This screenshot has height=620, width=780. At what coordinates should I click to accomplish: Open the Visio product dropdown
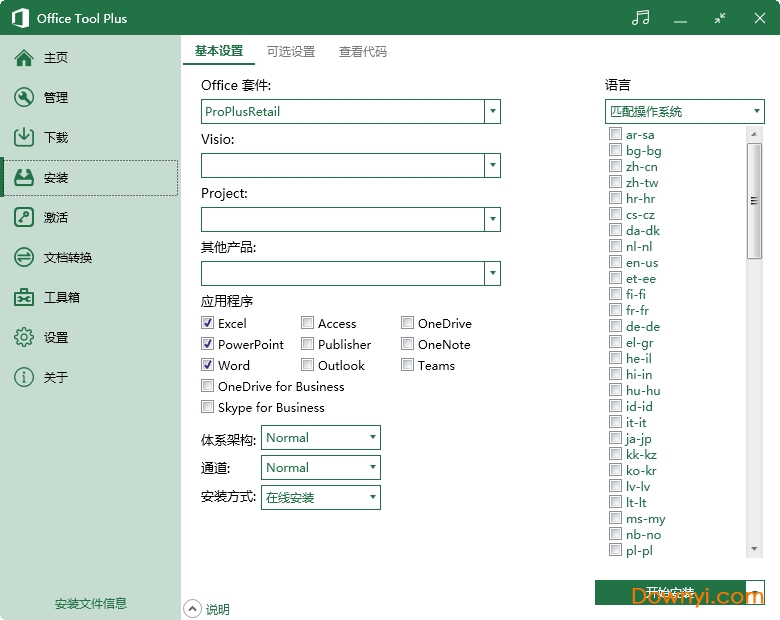click(492, 165)
